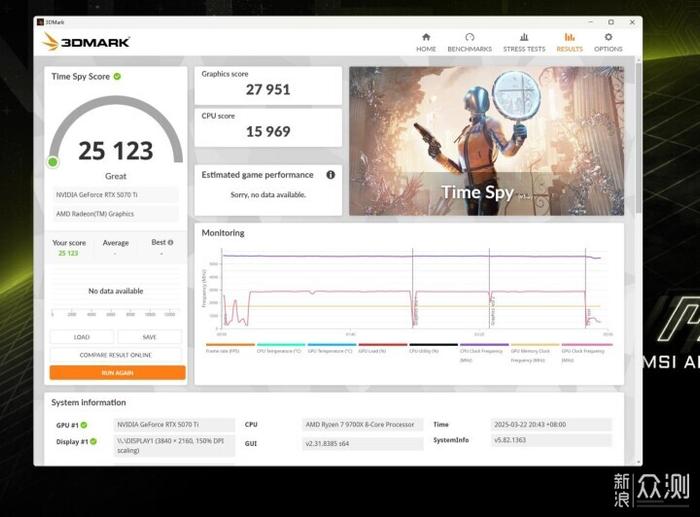Click the Time Spy benchmark thumbnail image

coord(486,141)
